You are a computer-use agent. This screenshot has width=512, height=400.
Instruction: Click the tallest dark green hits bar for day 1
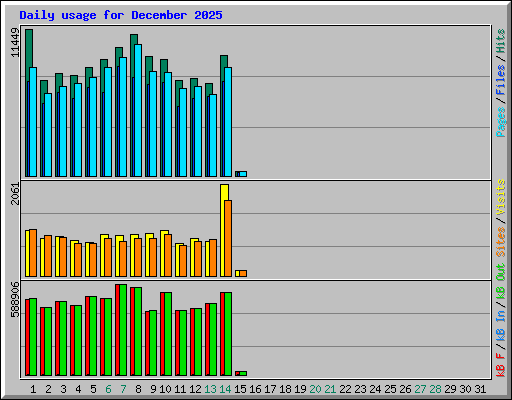pyautogui.click(x=29, y=48)
